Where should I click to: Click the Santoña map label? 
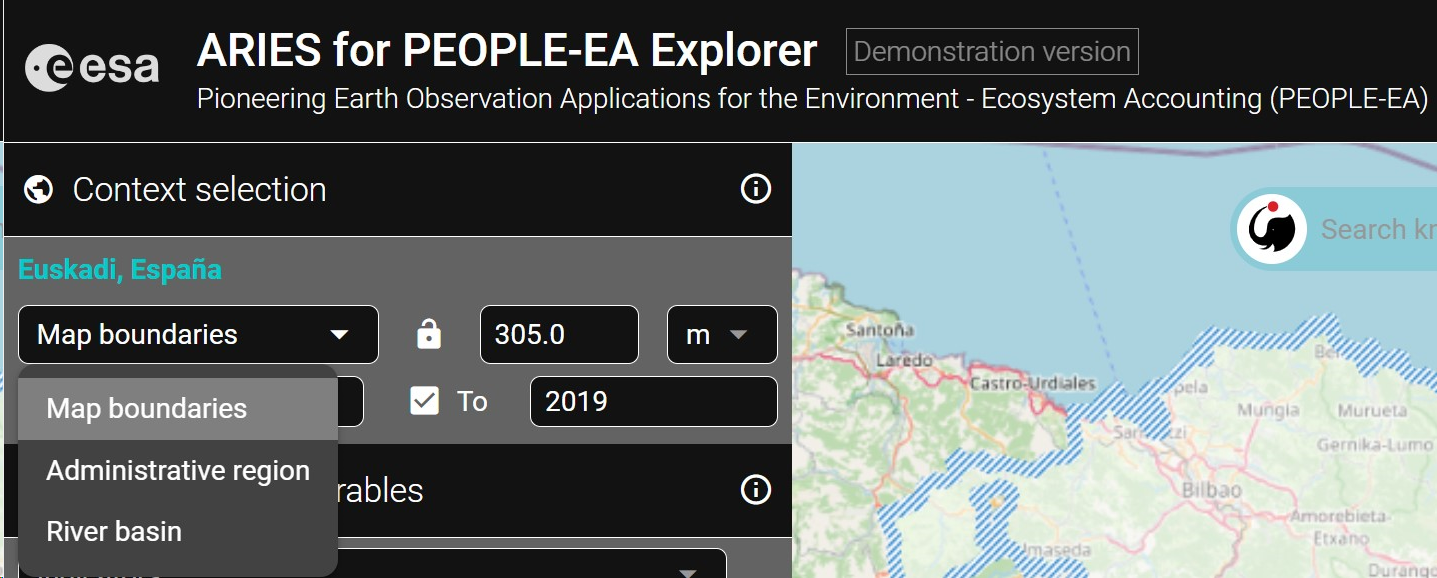(x=880, y=329)
